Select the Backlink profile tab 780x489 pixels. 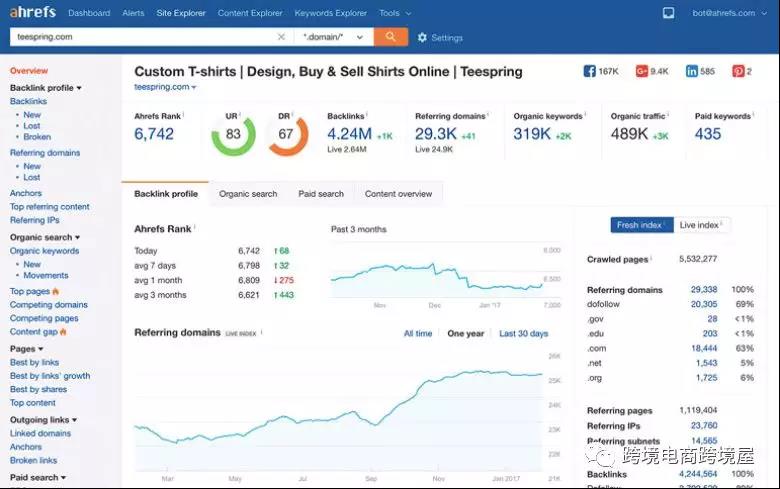166,194
